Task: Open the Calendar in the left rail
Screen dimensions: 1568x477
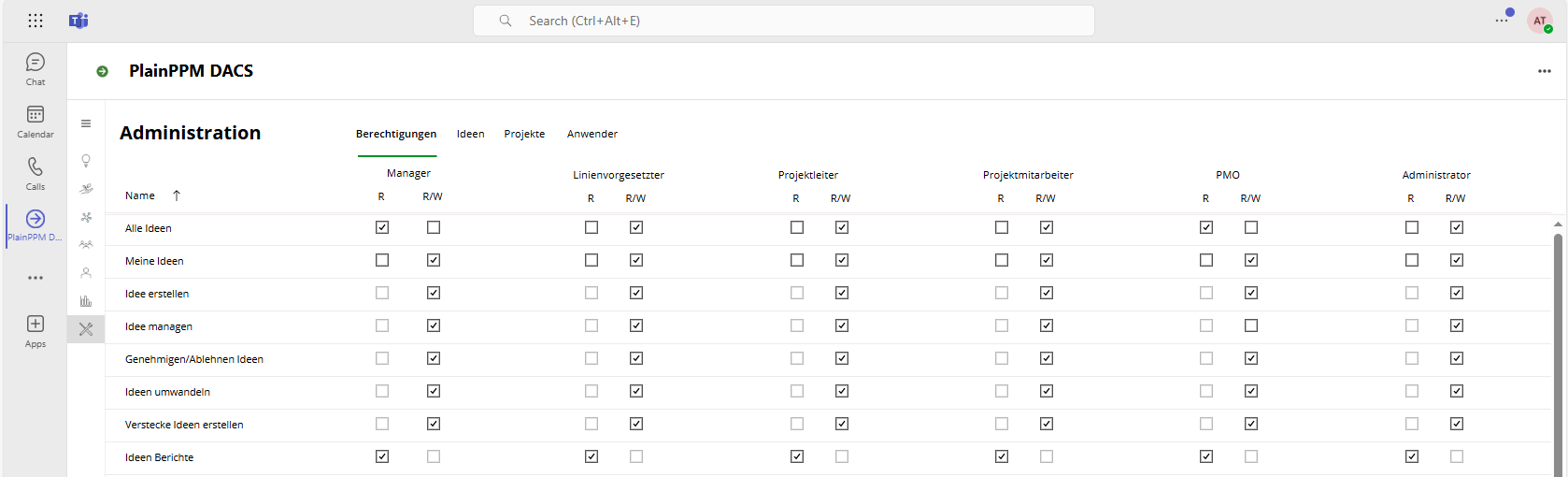Action: pyautogui.click(x=36, y=121)
